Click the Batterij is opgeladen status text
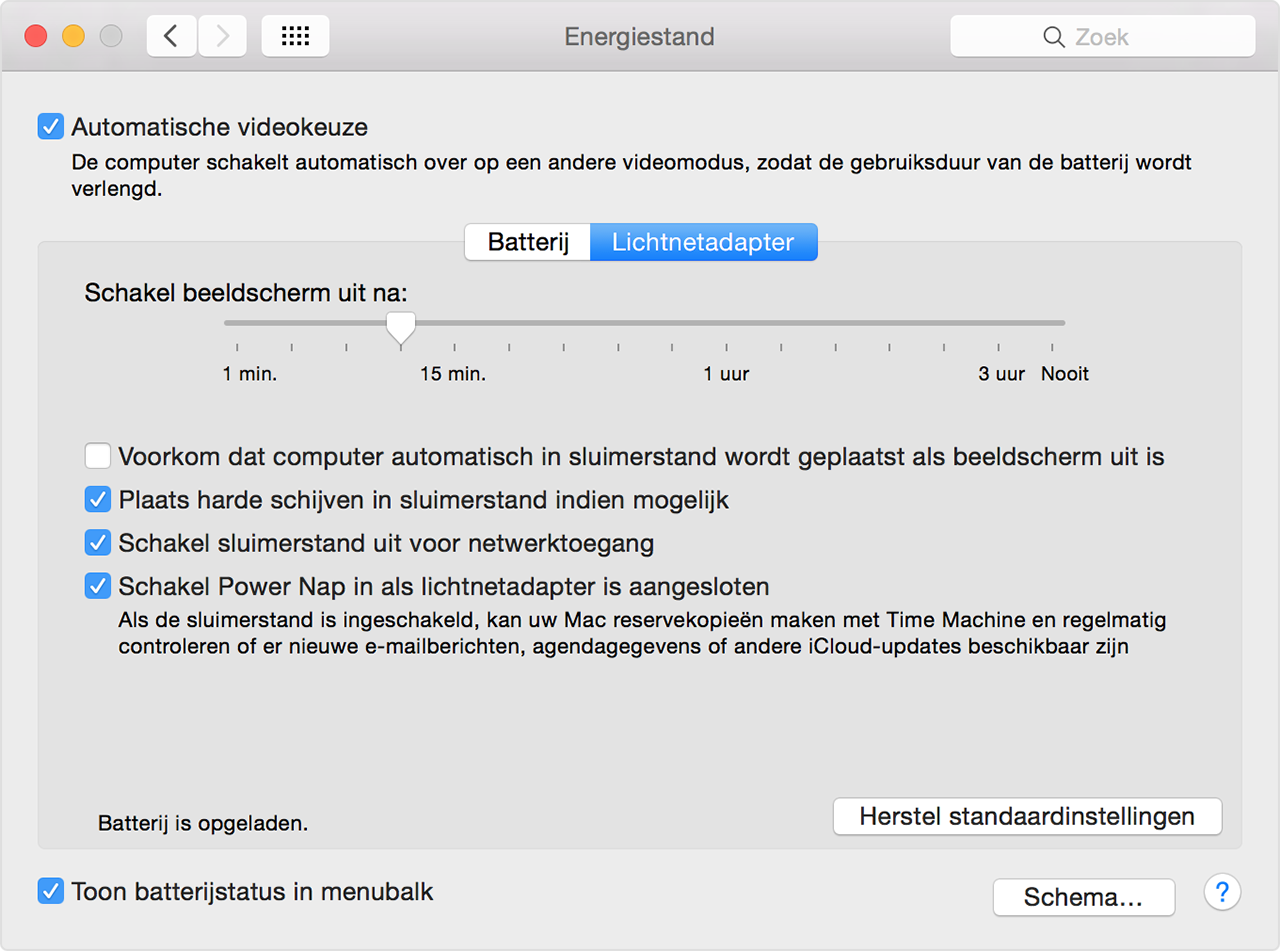The image size is (1280, 952). pos(203,824)
